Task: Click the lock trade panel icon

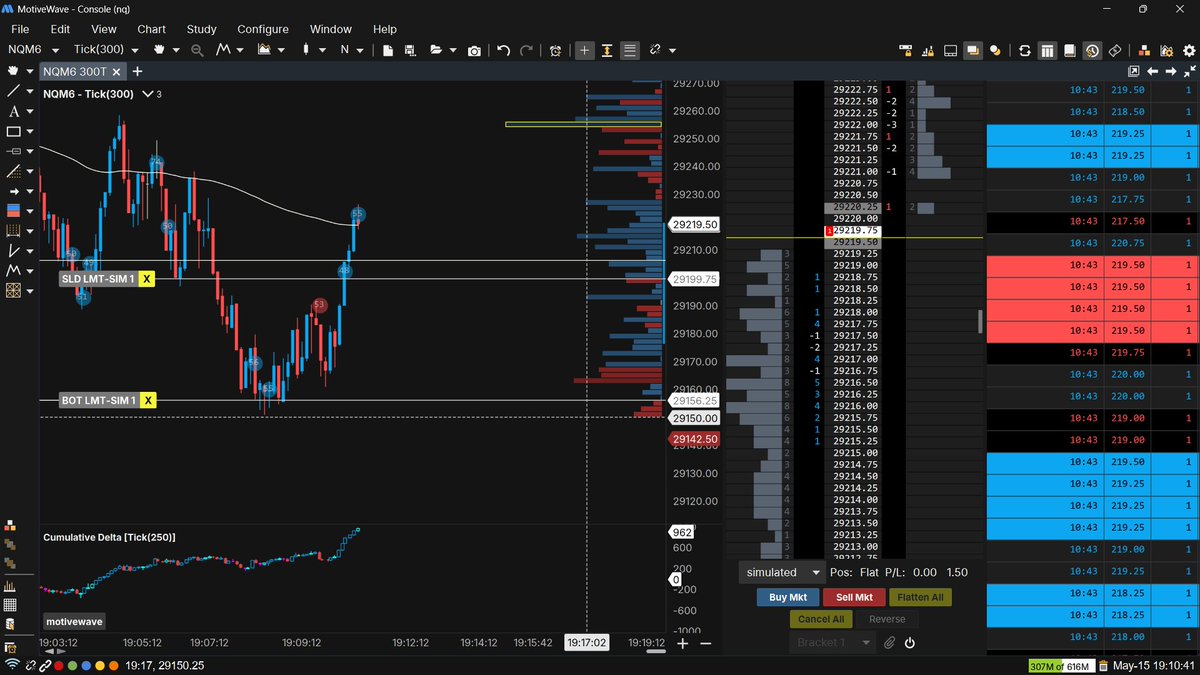Action: point(906,50)
